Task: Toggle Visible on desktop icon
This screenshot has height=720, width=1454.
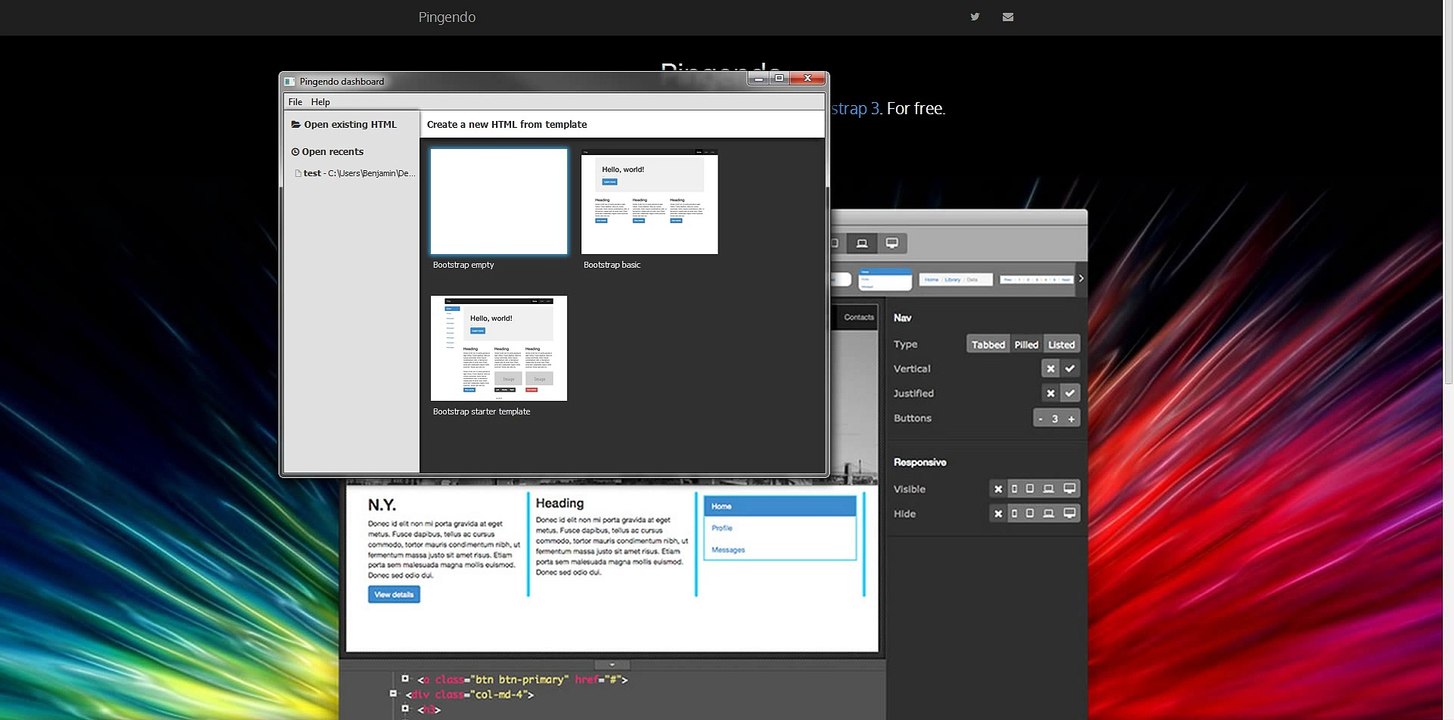Action: pyautogui.click(x=1069, y=489)
